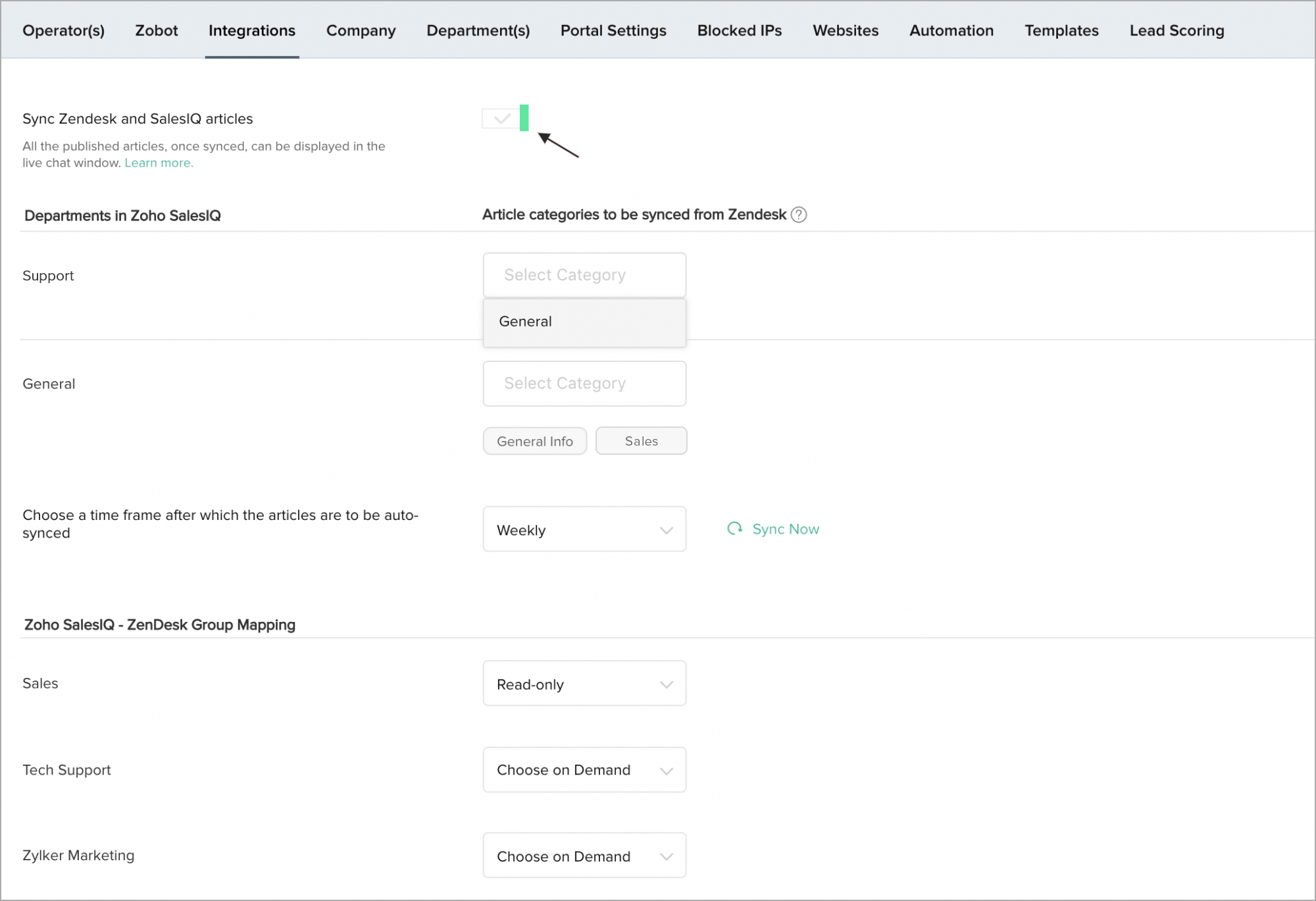This screenshot has width=1316, height=901.
Task: Go to the Lead Scoring tab
Action: (1177, 30)
